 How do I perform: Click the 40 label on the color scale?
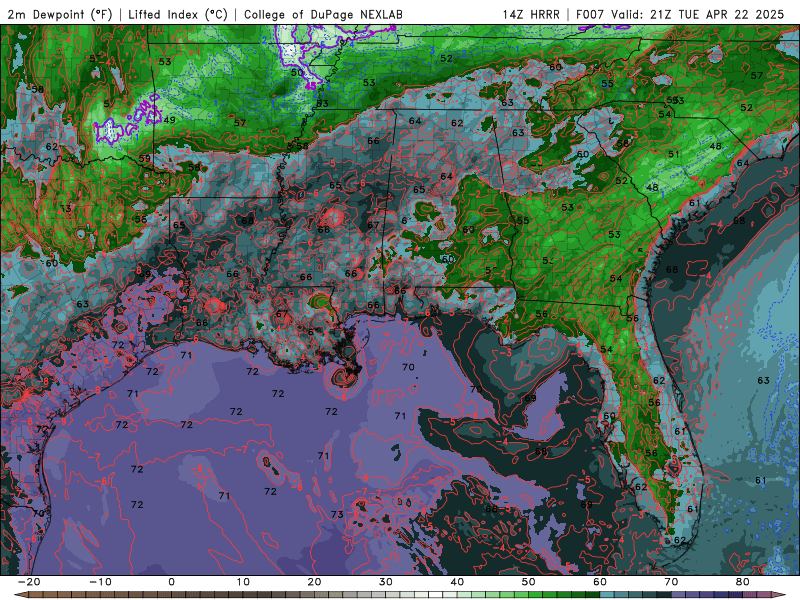[x=457, y=582]
